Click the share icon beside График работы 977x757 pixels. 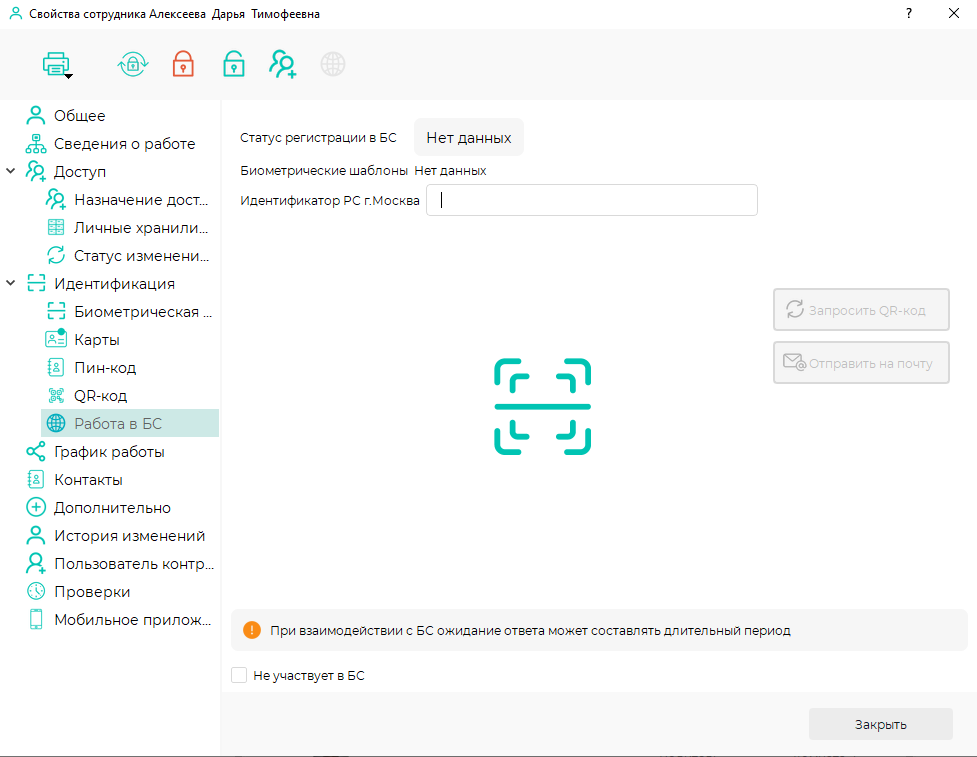[36, 451]
